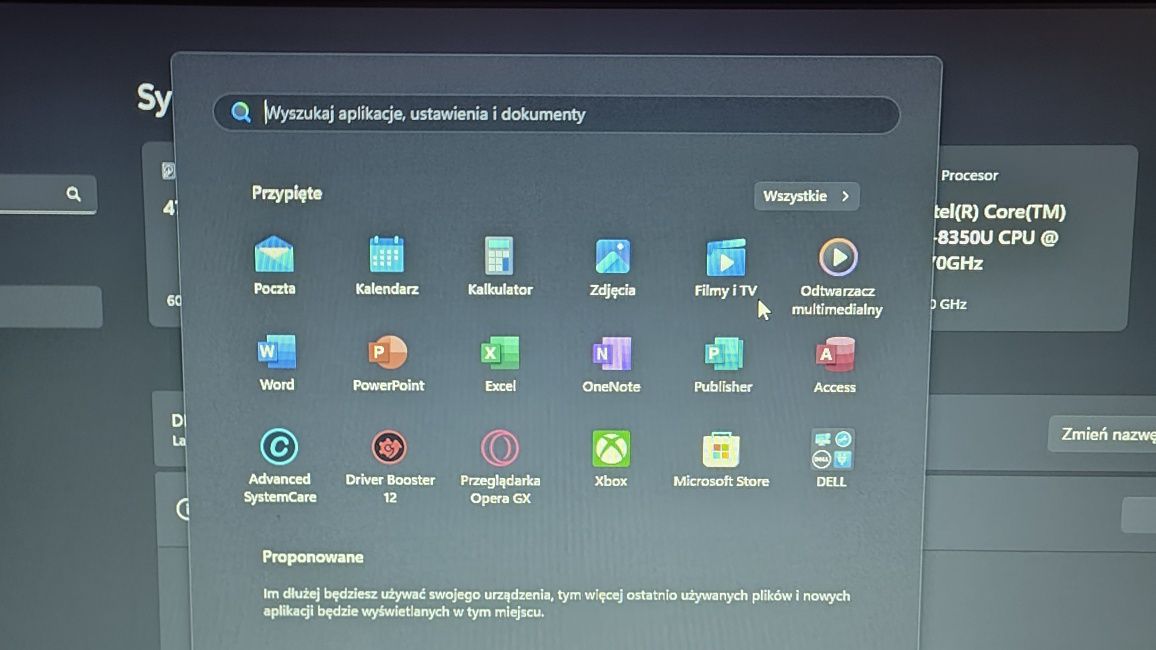
Task: Launch Advanced SystemCare
Action: click(x=279, y=465)
